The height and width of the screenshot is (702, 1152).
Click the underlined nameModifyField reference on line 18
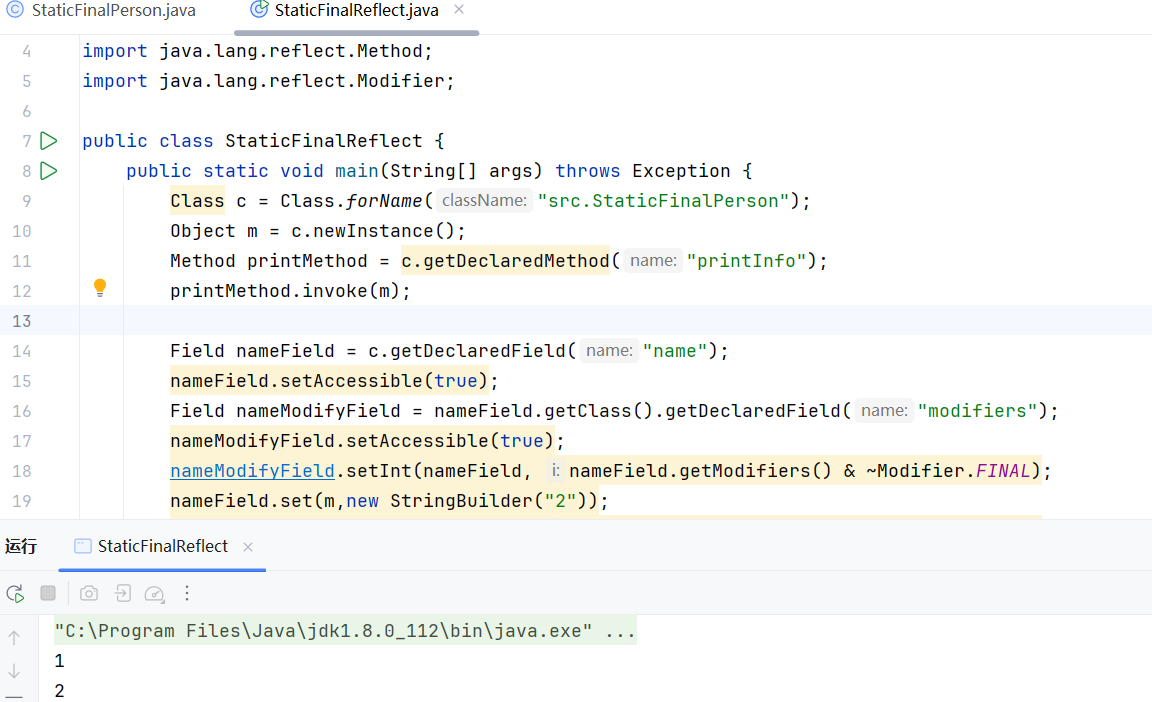[252, 471]
